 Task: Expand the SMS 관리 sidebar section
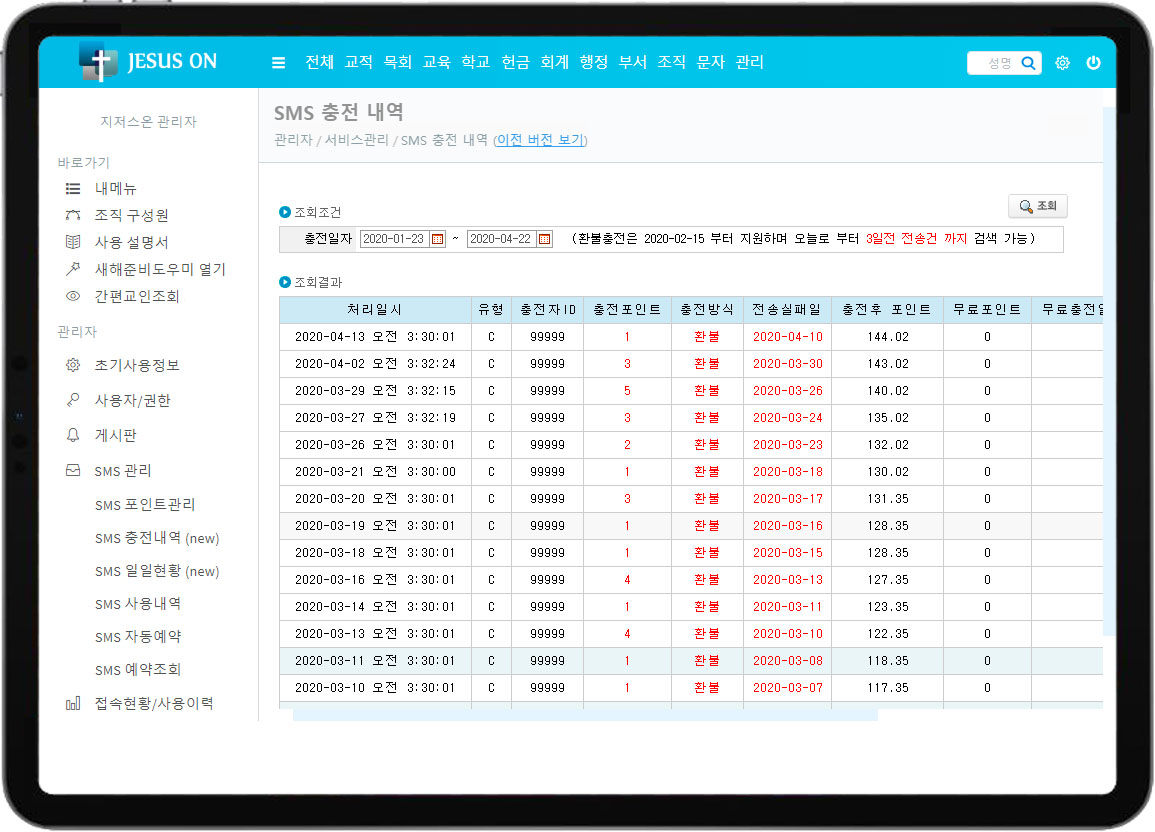122,470
